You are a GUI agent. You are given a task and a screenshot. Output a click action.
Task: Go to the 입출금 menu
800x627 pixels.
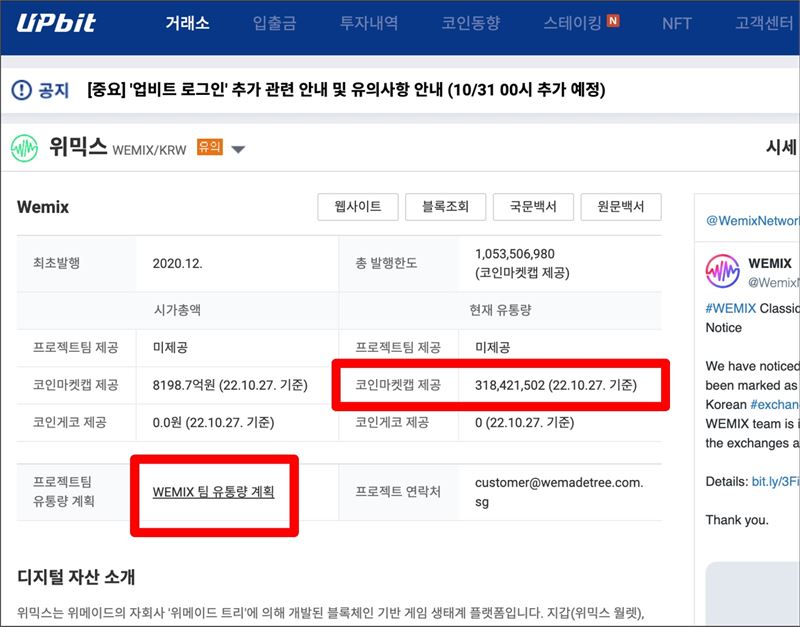click(274, 23)
